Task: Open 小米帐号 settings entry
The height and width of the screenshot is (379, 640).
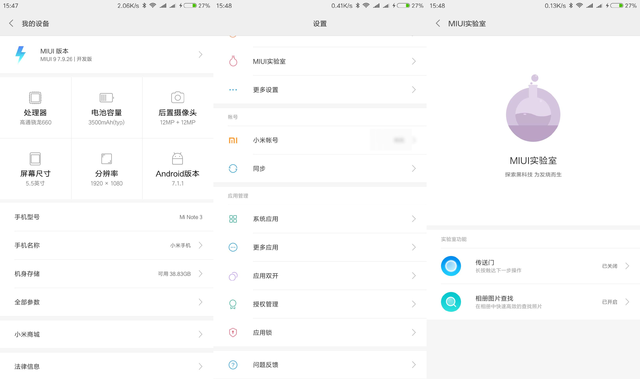Action: coord(320,140)
